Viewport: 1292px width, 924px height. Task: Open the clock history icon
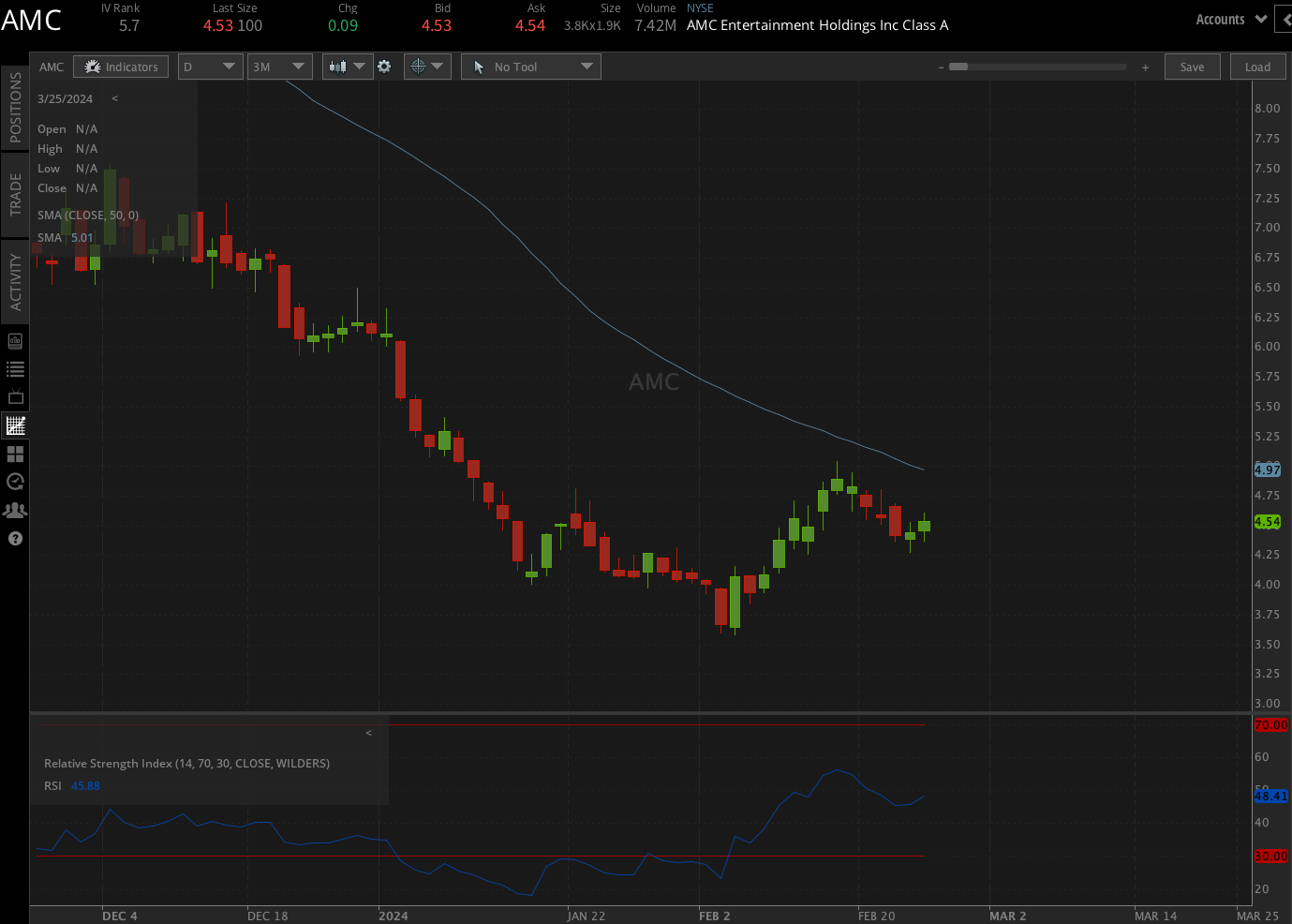pos(15,482)
